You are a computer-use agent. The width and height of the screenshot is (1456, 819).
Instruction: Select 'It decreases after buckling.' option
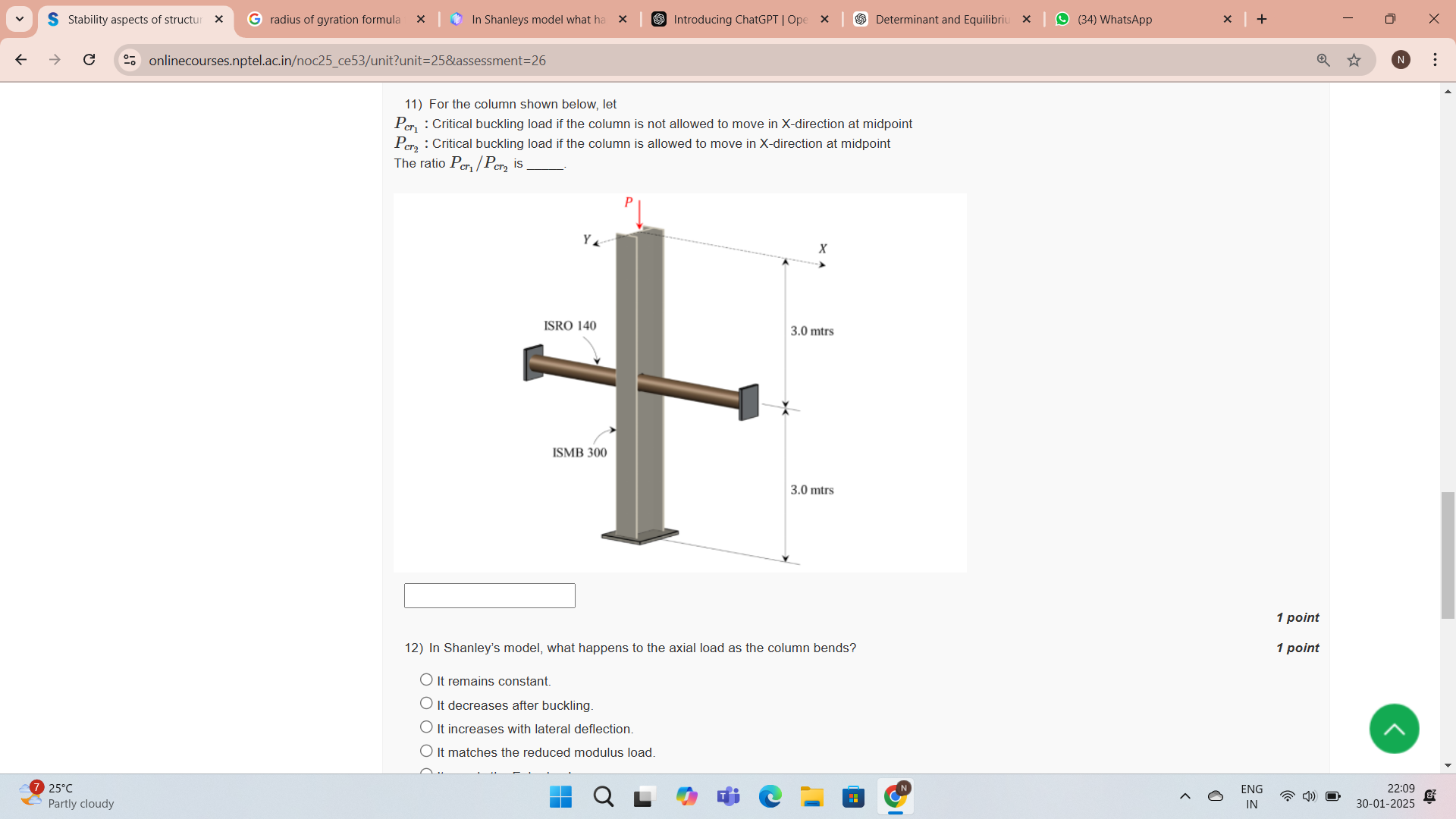(426, 704)
